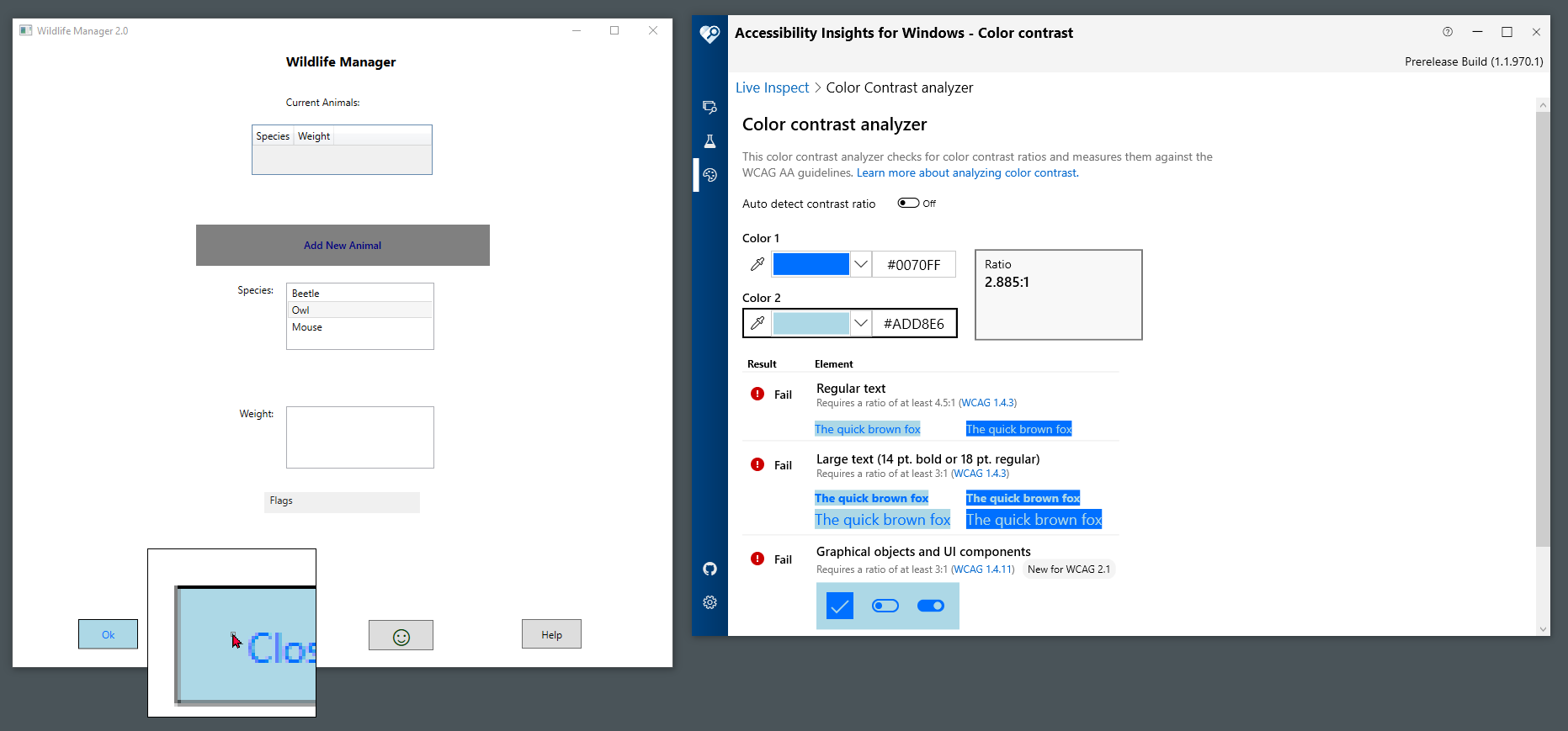Click the Weight input box
Screen dimensions: 1568x731
point(360,437)
